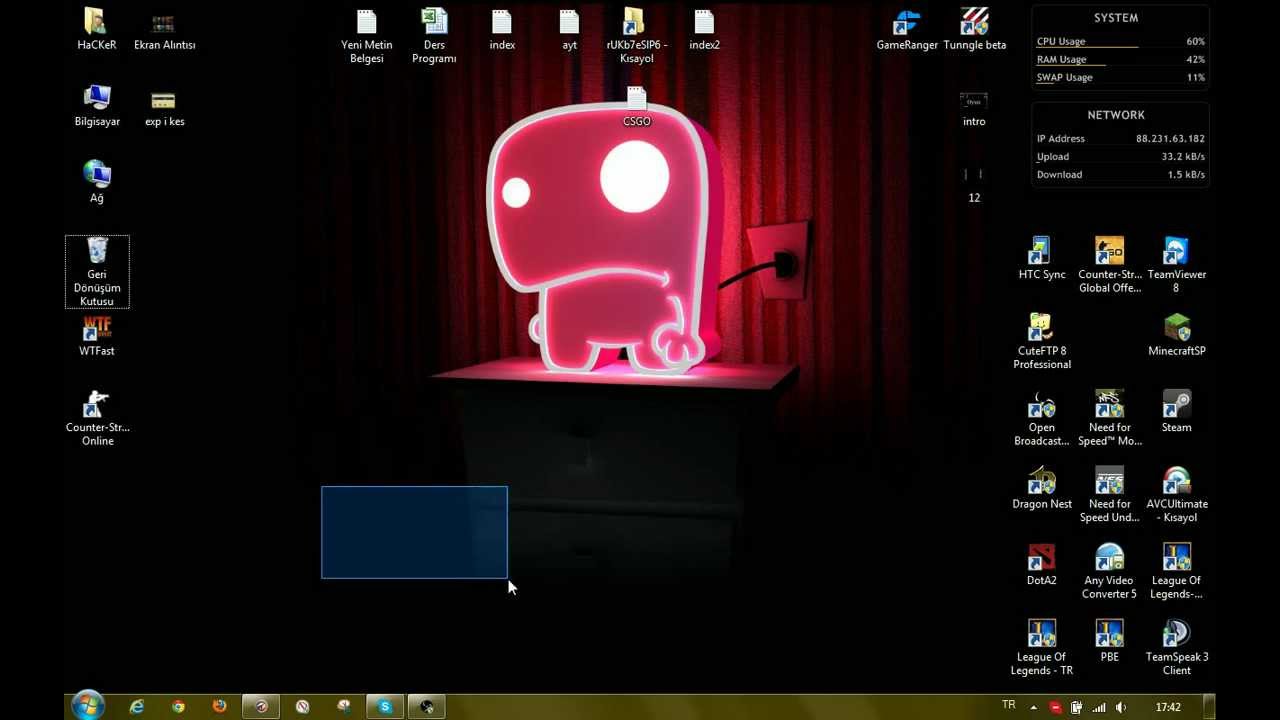The height and width of the screenshot is (720, 1280).
Task: Select the intro file icon
Action: click(x=974, y=108)
